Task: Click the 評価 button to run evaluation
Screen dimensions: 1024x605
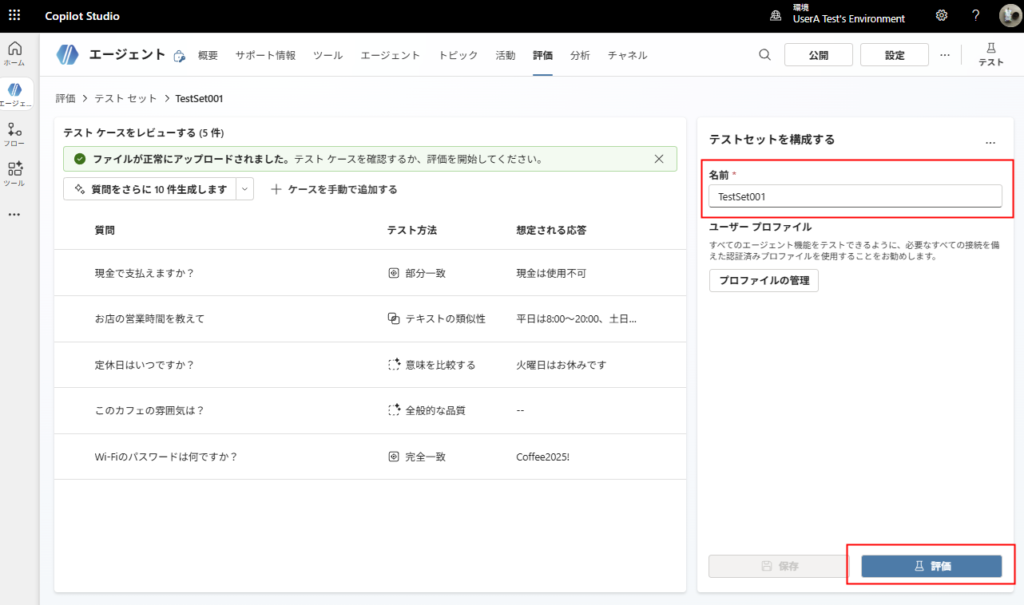Action: point(931,566)
